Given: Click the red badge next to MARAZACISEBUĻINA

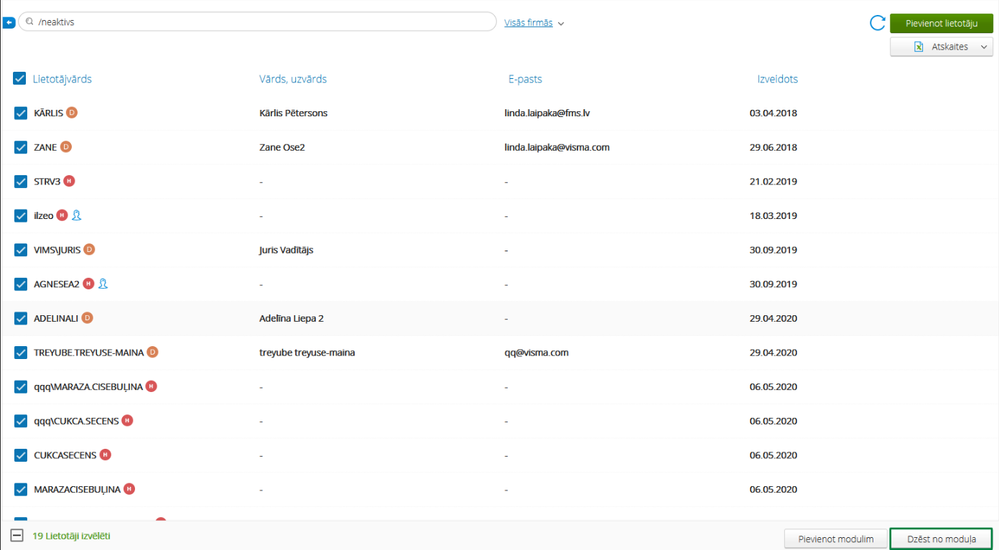Looking at the screenshot, I should point(129,489).
